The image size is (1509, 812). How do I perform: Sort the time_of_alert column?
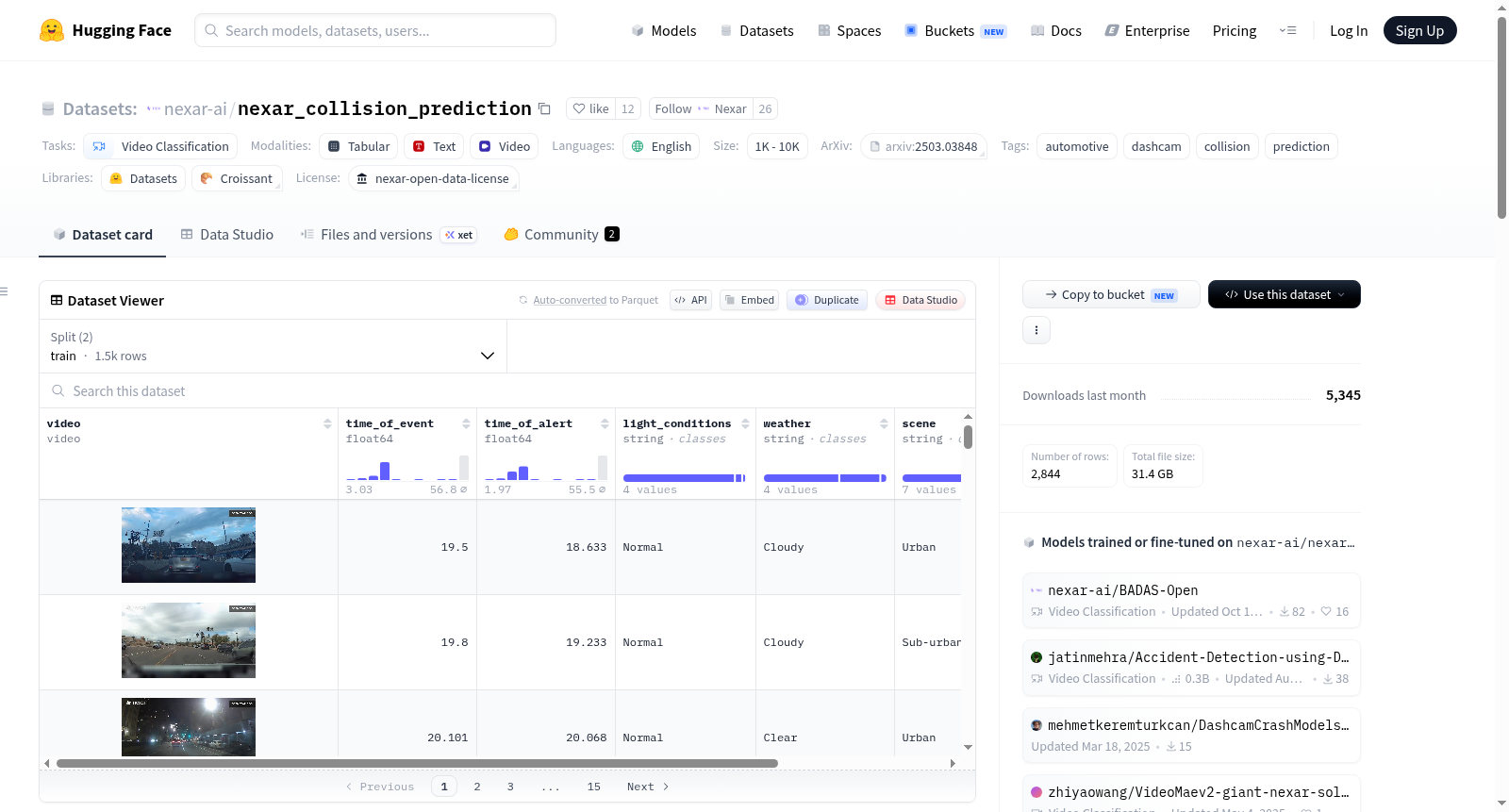coord(605,423)
